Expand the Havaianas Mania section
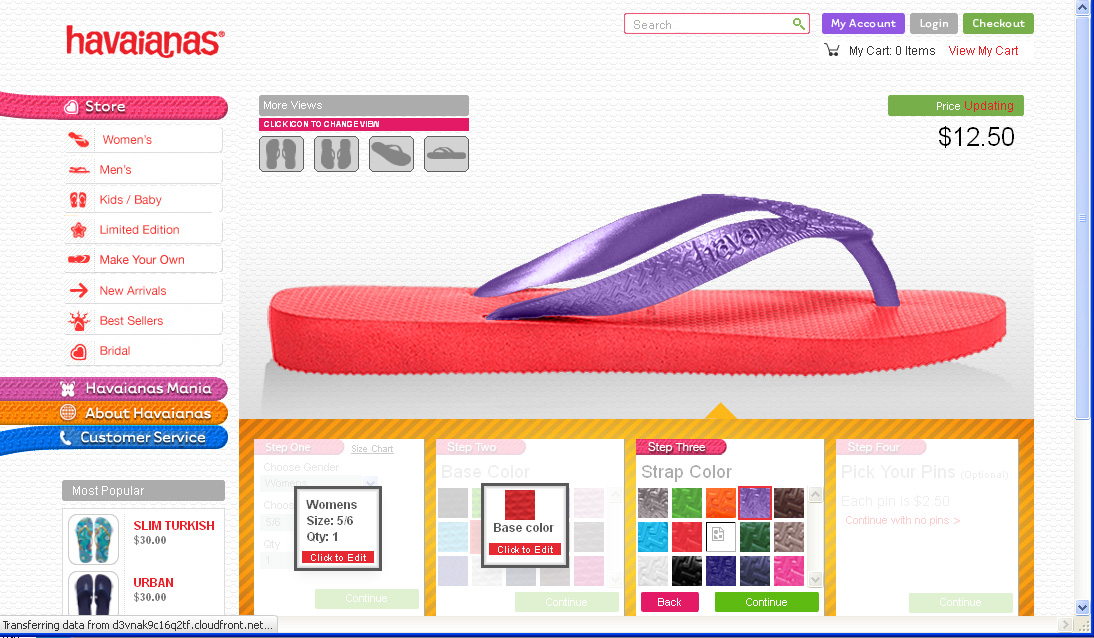 tap(147, 388)
